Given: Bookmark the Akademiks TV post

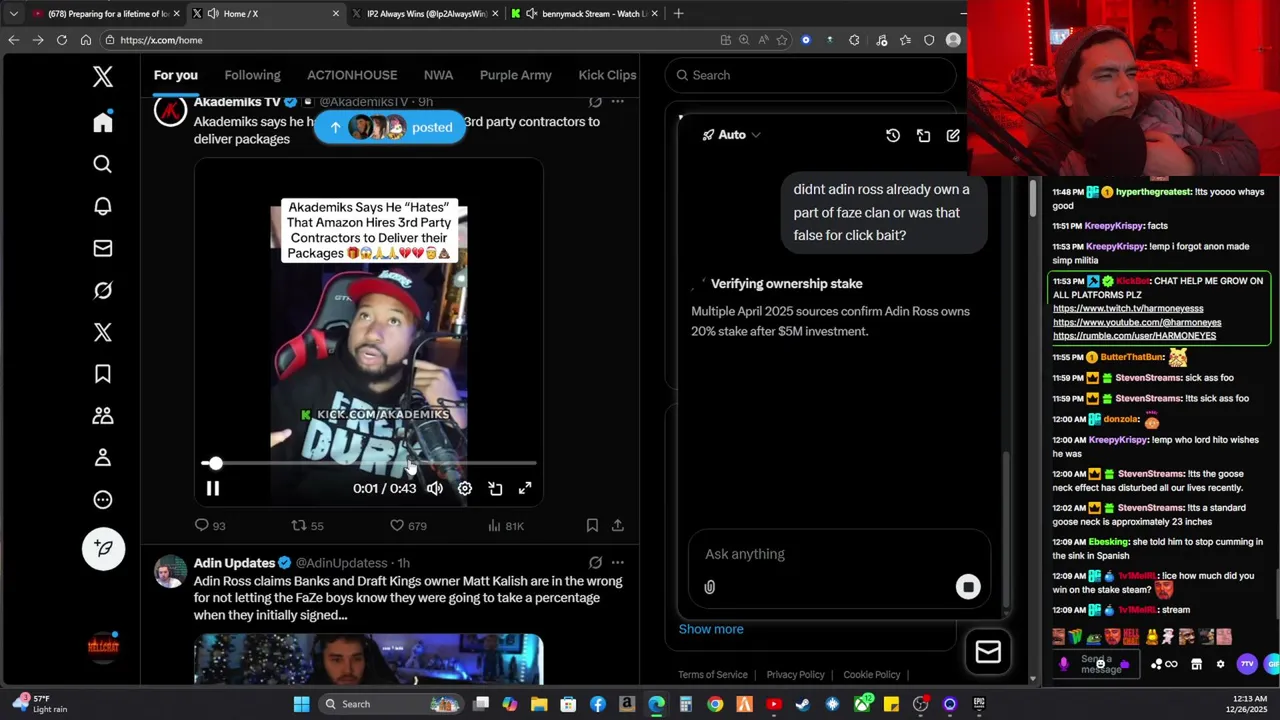Looking at the screenshot, I should click(x=592, y=525).
